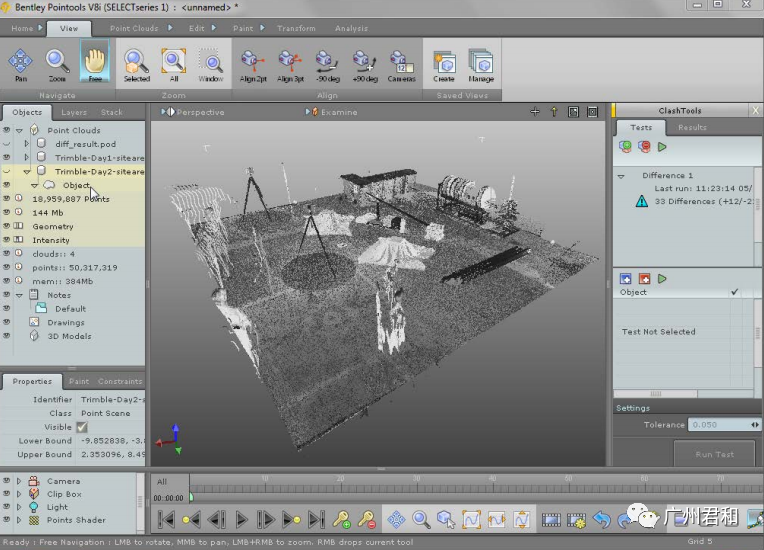Collapse the Point Clouds tree node

coord(19,130)
